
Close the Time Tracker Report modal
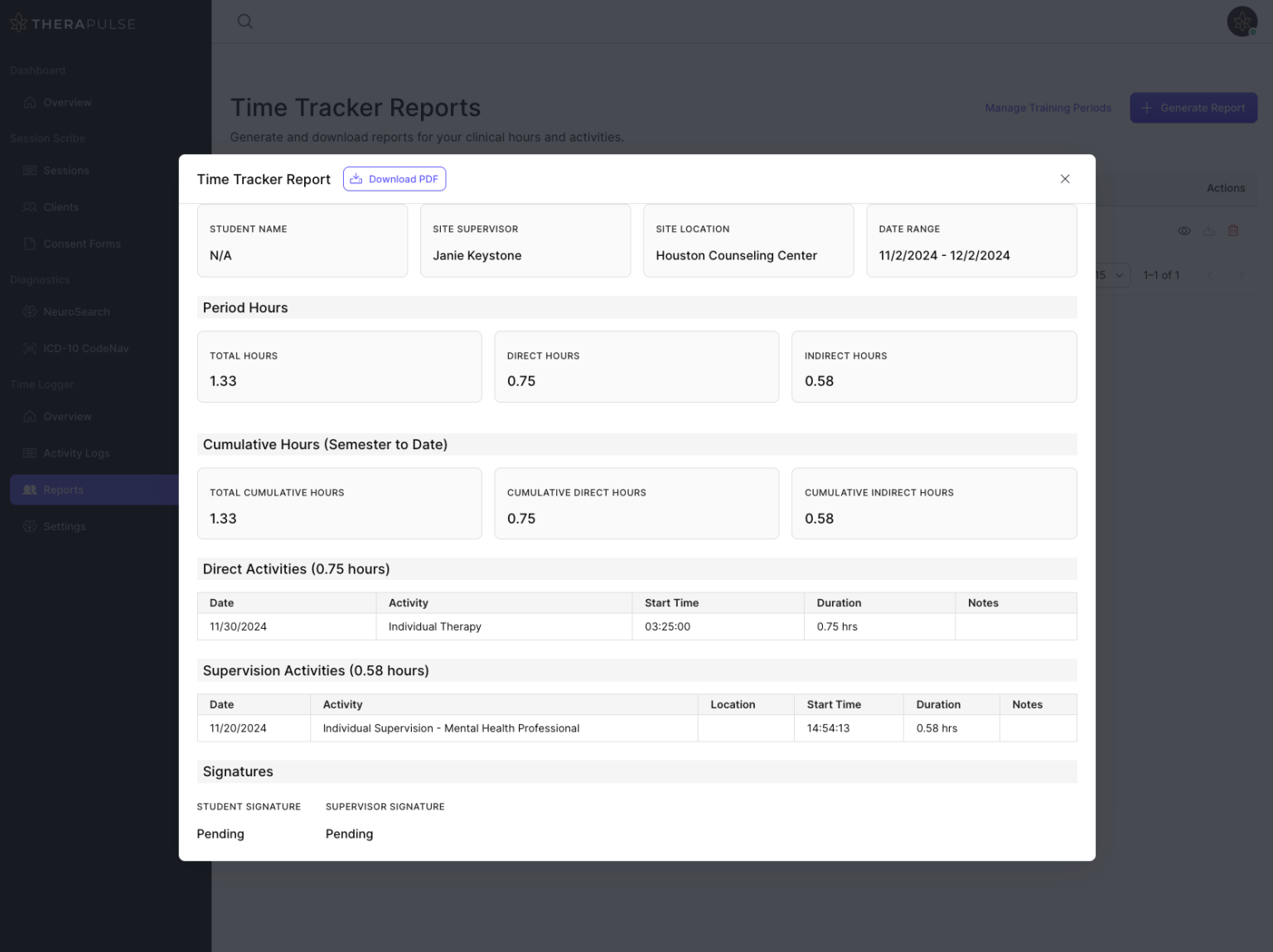pyautogui.click(x=1065, y=178)
